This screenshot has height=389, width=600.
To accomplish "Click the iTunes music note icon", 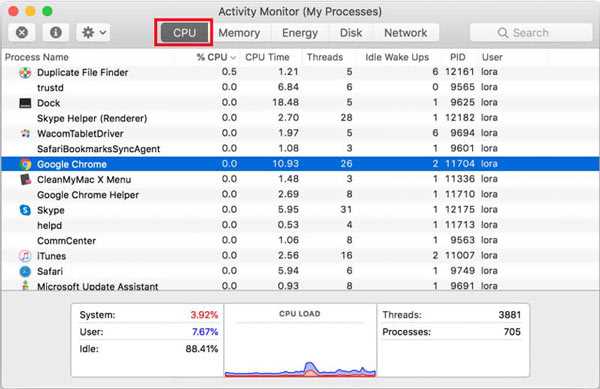I will coord(25,256).
